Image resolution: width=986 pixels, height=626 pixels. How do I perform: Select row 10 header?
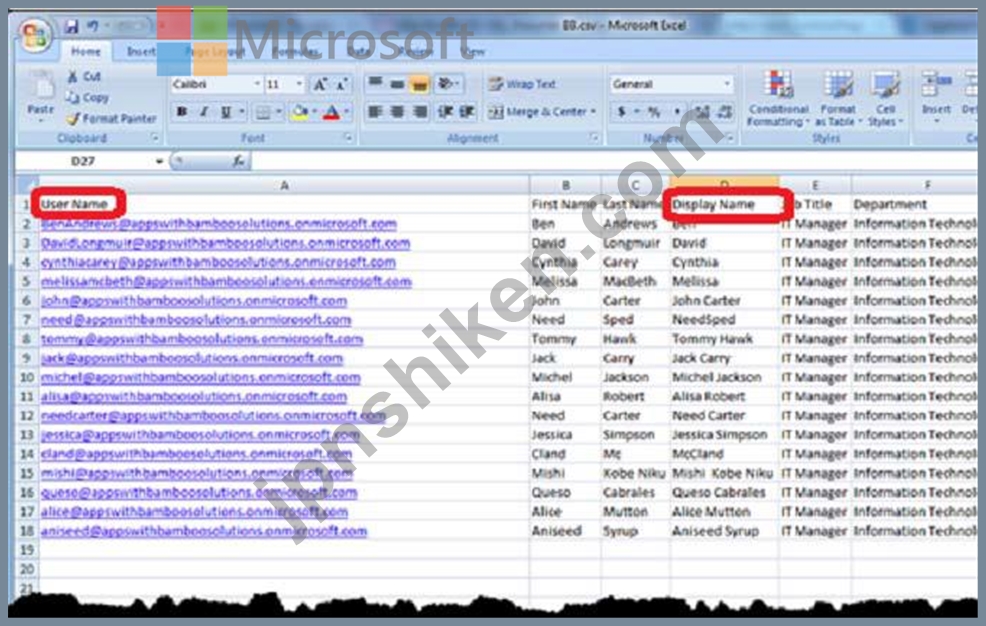tap(26, 377)
